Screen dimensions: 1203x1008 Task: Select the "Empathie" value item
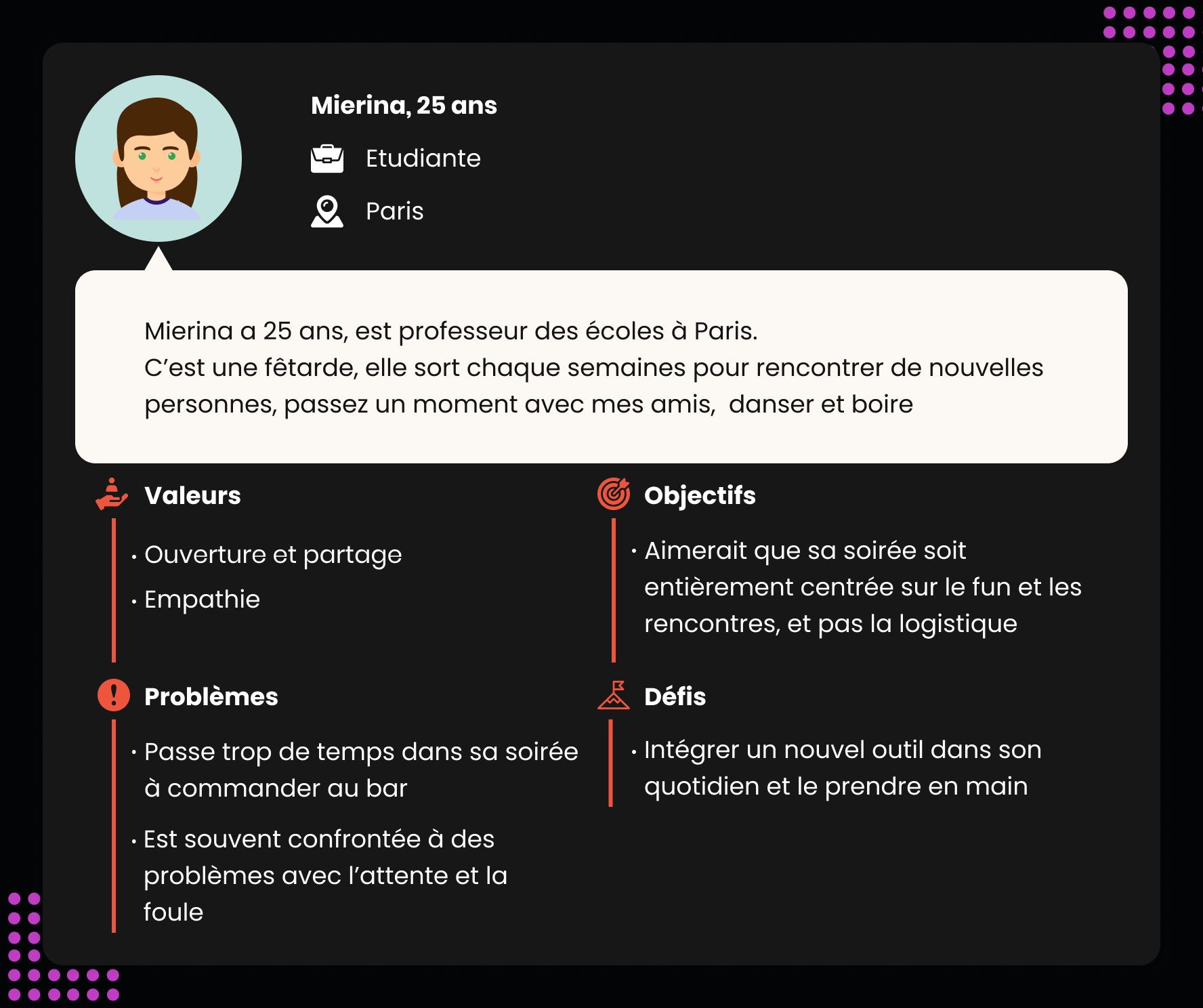tap(202, 600)
